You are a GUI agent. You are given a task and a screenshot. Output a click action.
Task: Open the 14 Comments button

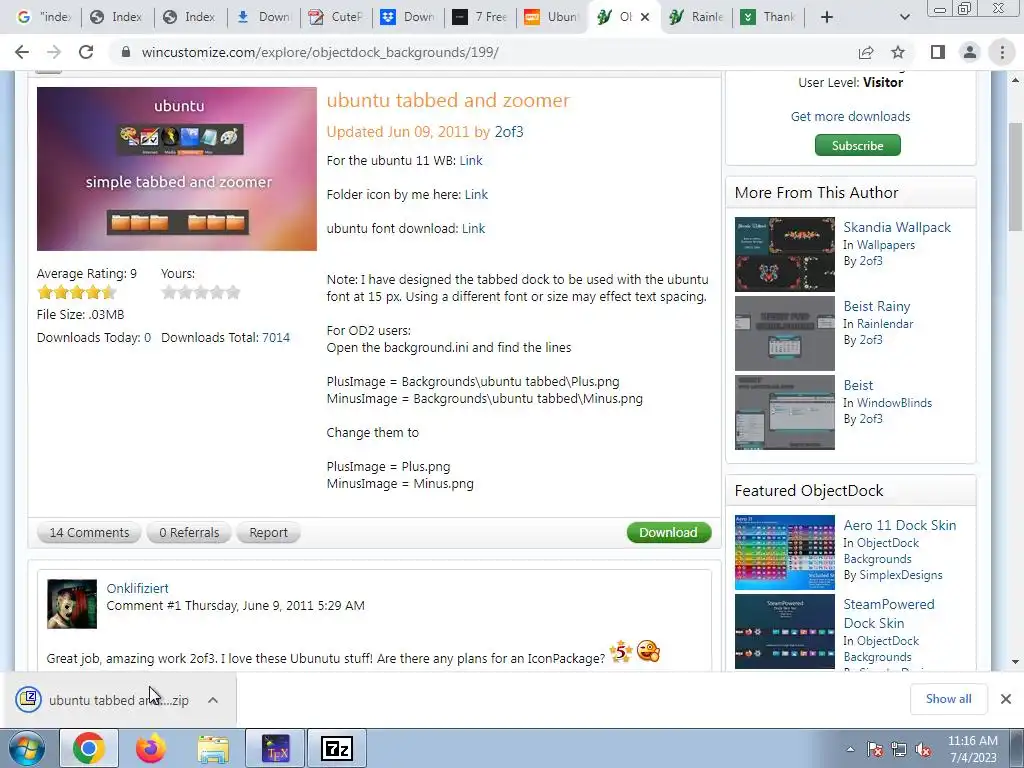click(x=89, y=533)
